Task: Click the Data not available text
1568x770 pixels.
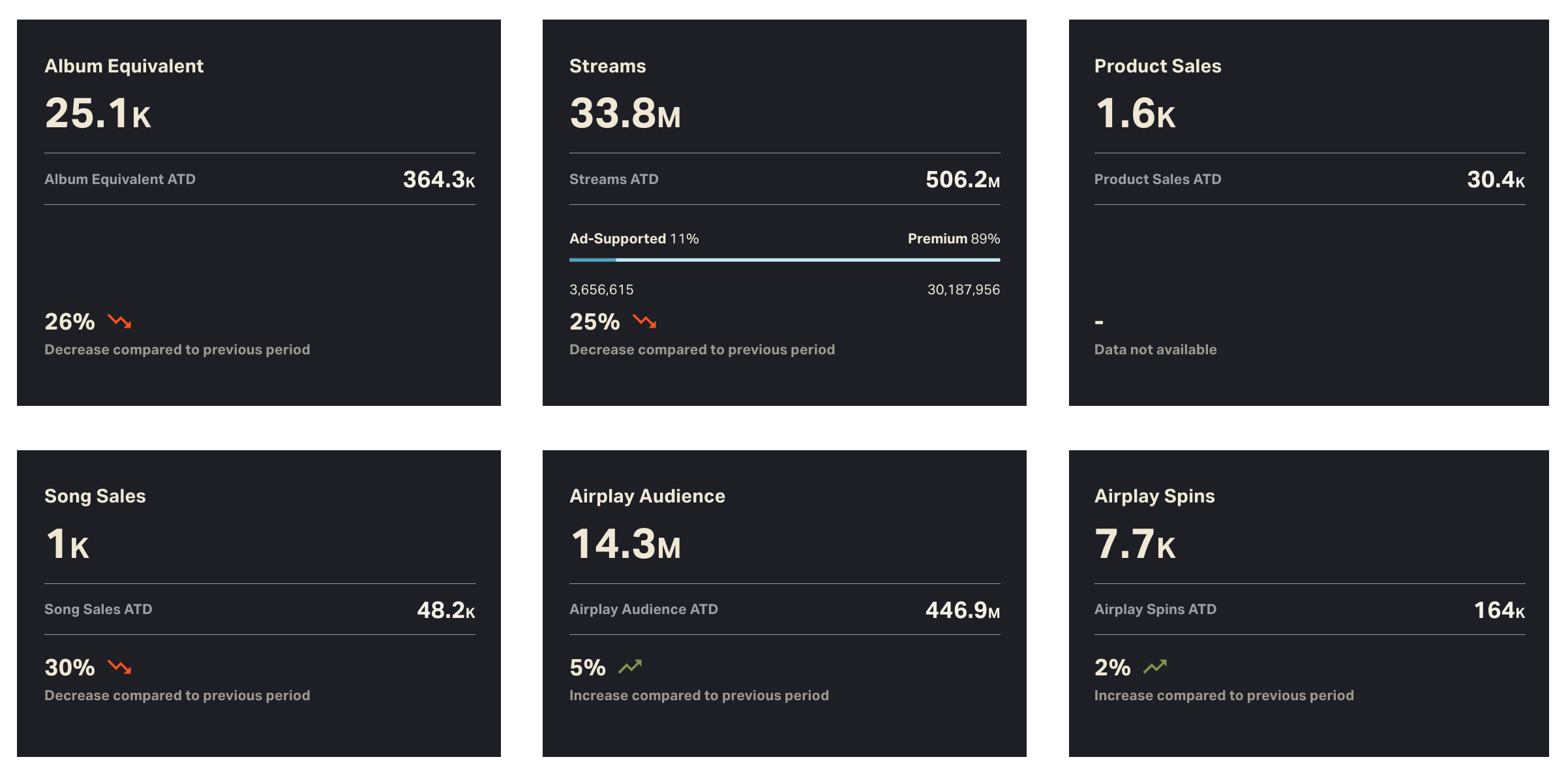Action: 1155,350
